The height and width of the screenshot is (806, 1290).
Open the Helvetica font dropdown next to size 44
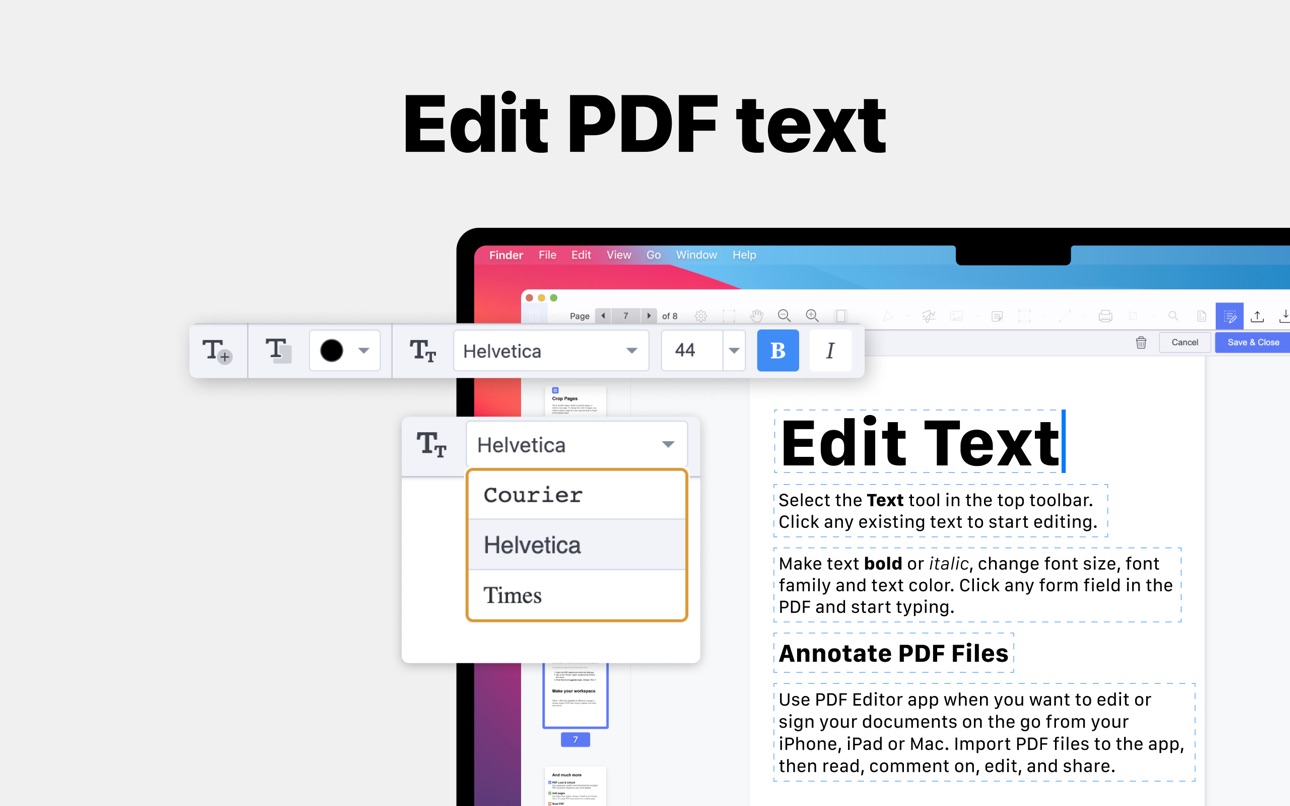(551, 351)
